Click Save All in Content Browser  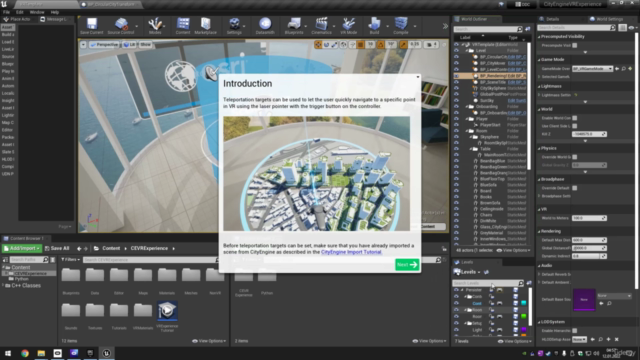(x=57, y=248)
